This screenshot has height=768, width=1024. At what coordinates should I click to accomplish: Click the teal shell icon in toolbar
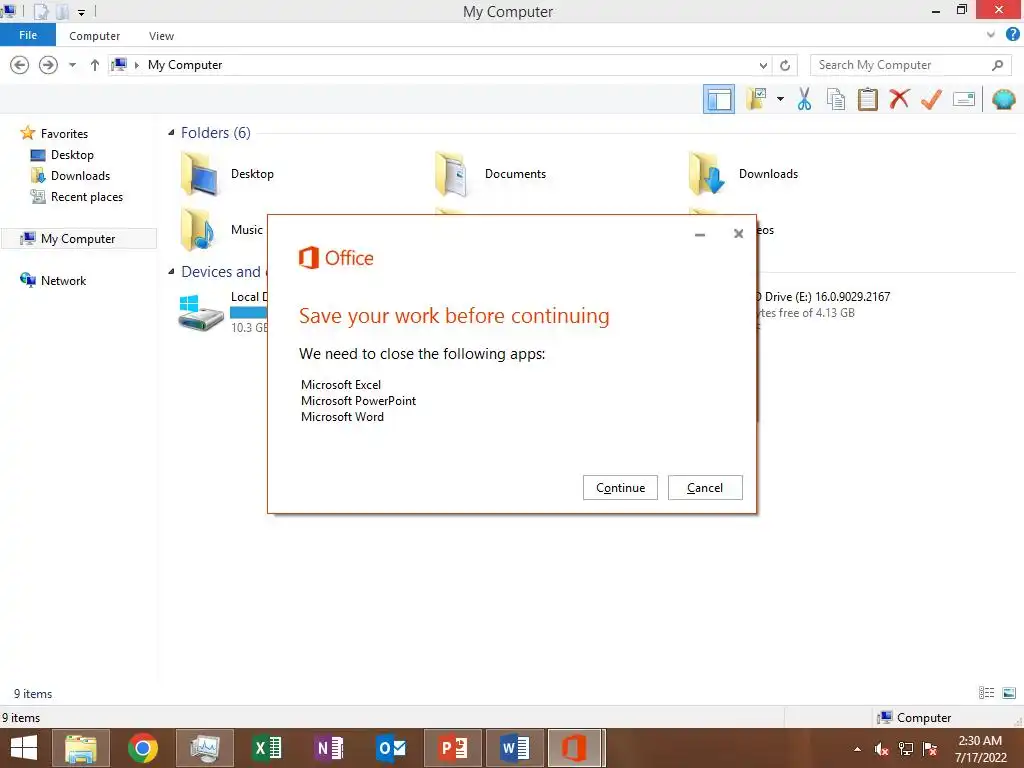(x=1004, y=99)
